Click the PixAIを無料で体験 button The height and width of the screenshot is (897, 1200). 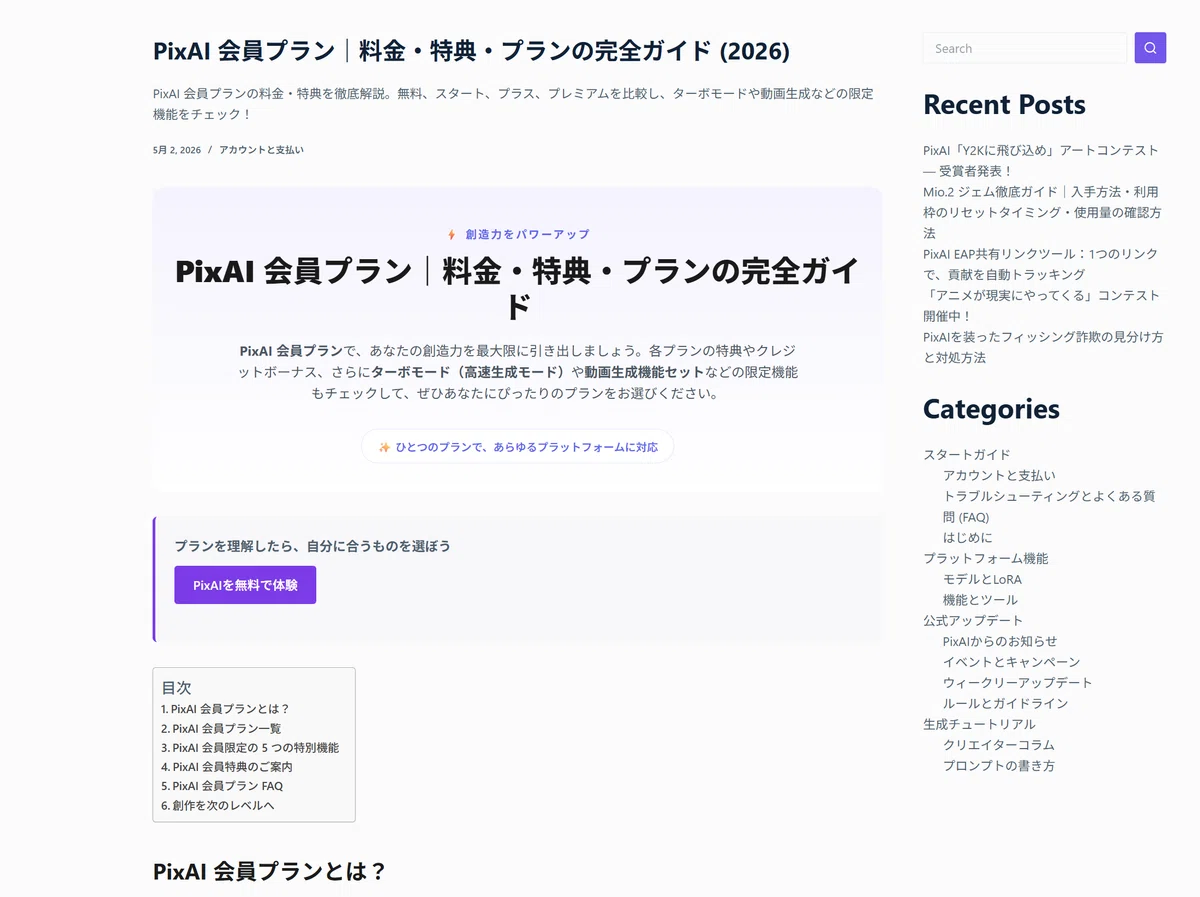click(245, 585)
